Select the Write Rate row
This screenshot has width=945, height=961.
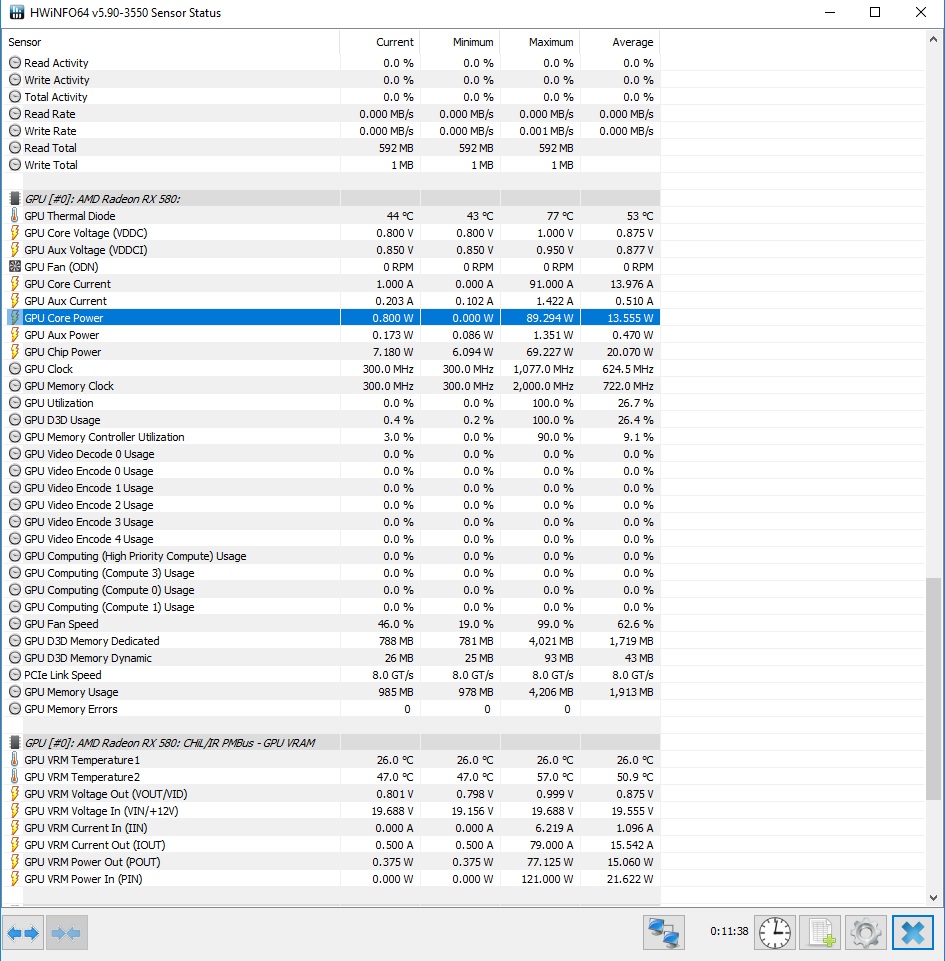pyautogui.click(x=333, y=131)
